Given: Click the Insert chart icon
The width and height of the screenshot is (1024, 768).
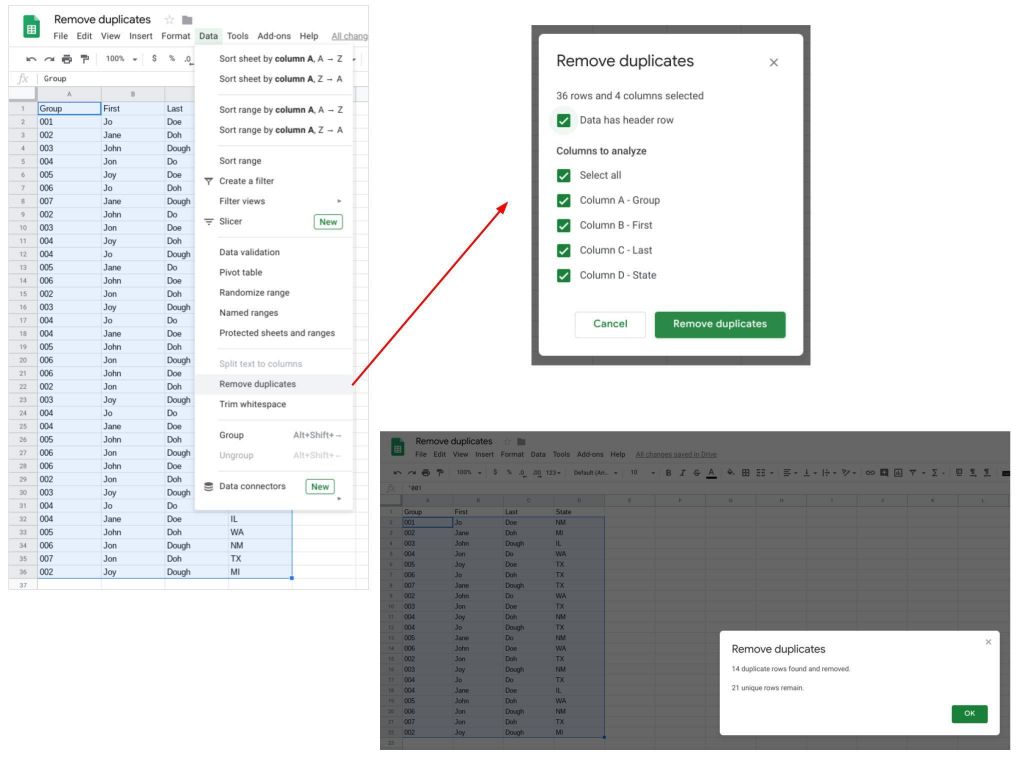Looking at the screenshot, I should [x=897, y=472].
